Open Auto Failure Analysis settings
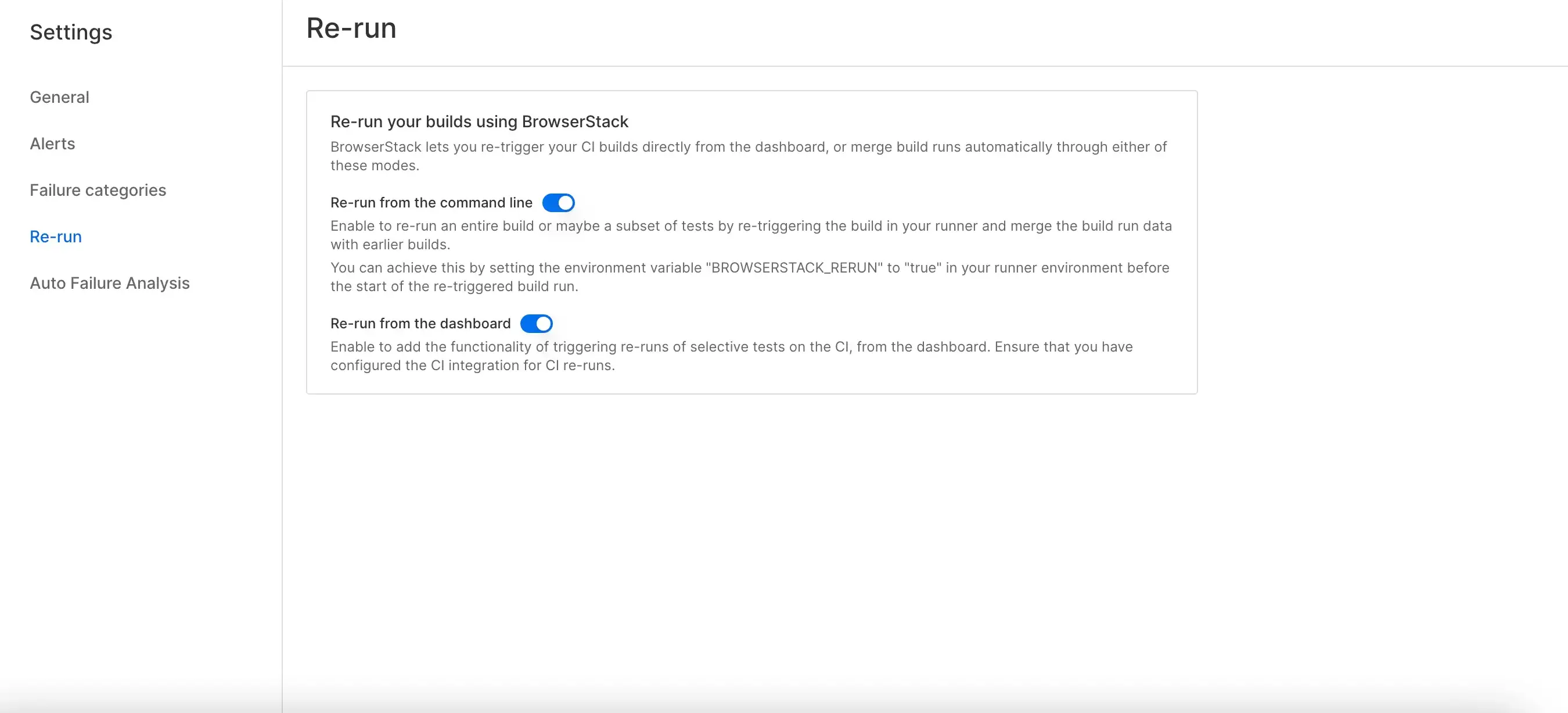Viewport: 1568px width, 713px height. tap(110, 283)
